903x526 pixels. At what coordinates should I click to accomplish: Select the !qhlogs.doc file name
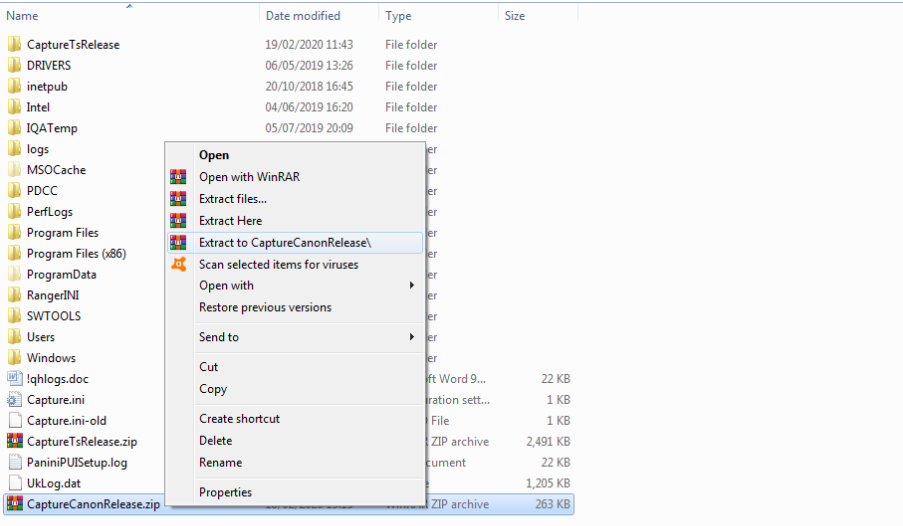point(58,379)
